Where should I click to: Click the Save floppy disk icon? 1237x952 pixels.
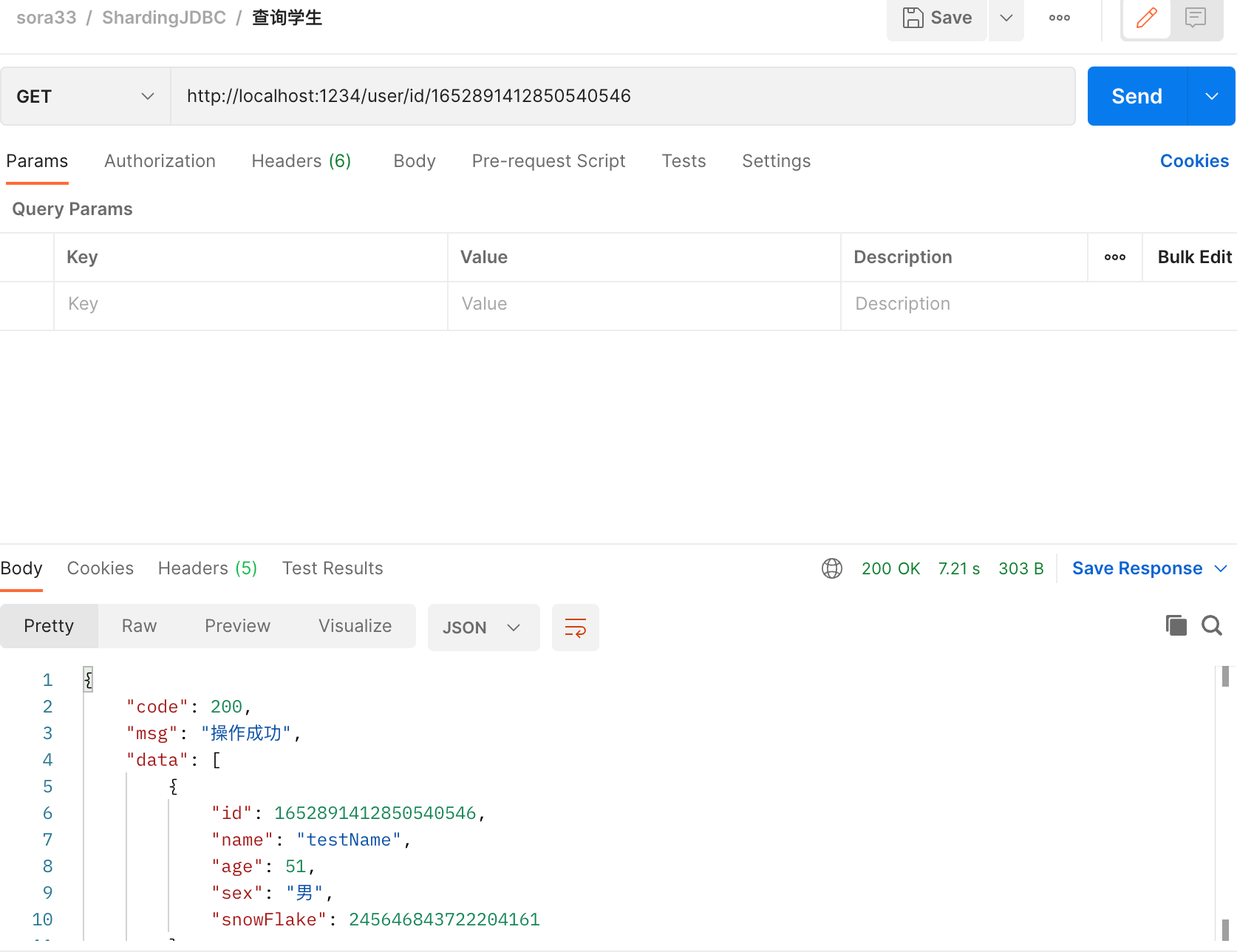913,18
